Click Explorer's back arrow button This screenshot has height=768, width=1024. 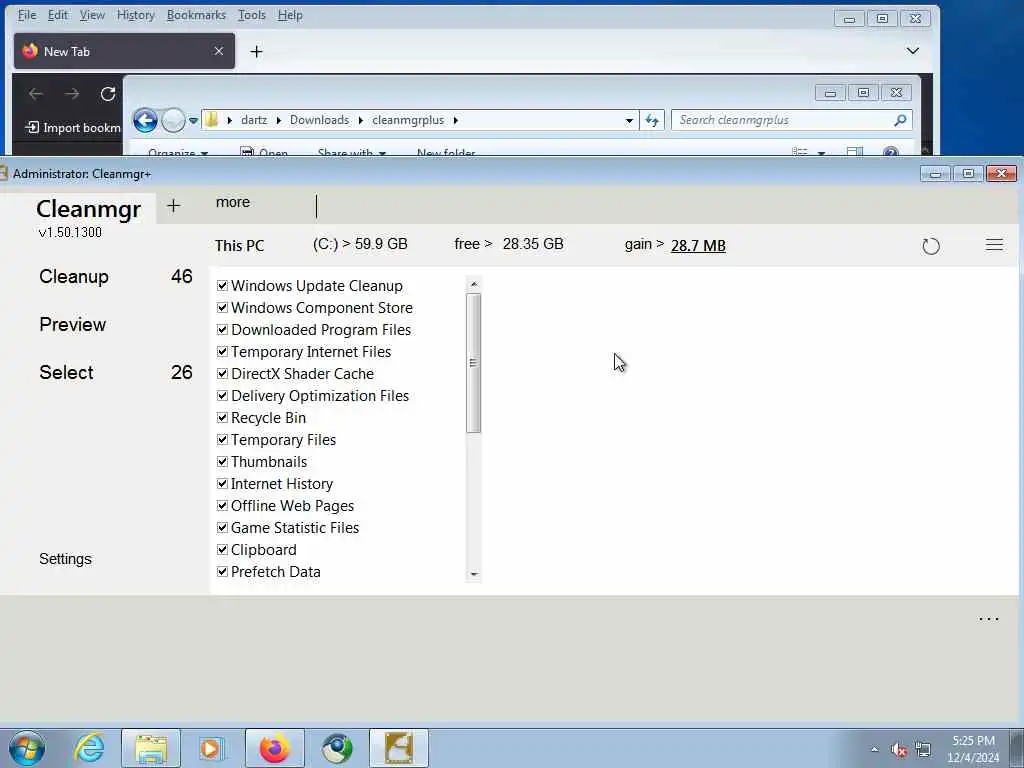(145, 121)
